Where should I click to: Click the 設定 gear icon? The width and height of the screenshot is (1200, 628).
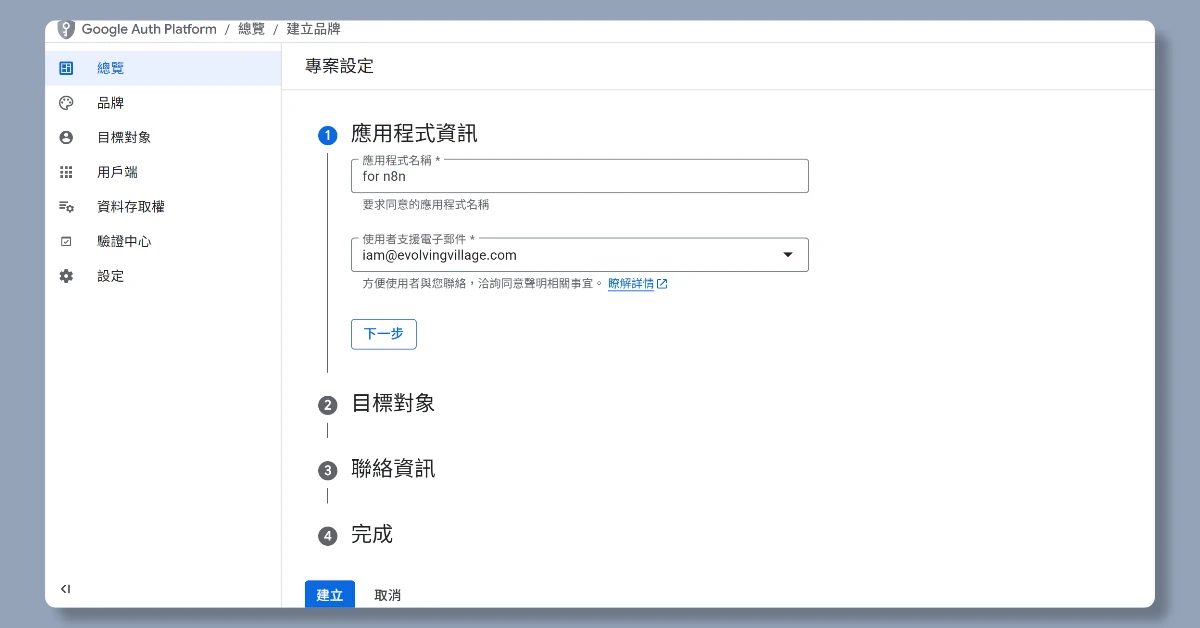[x=66, y=276]
